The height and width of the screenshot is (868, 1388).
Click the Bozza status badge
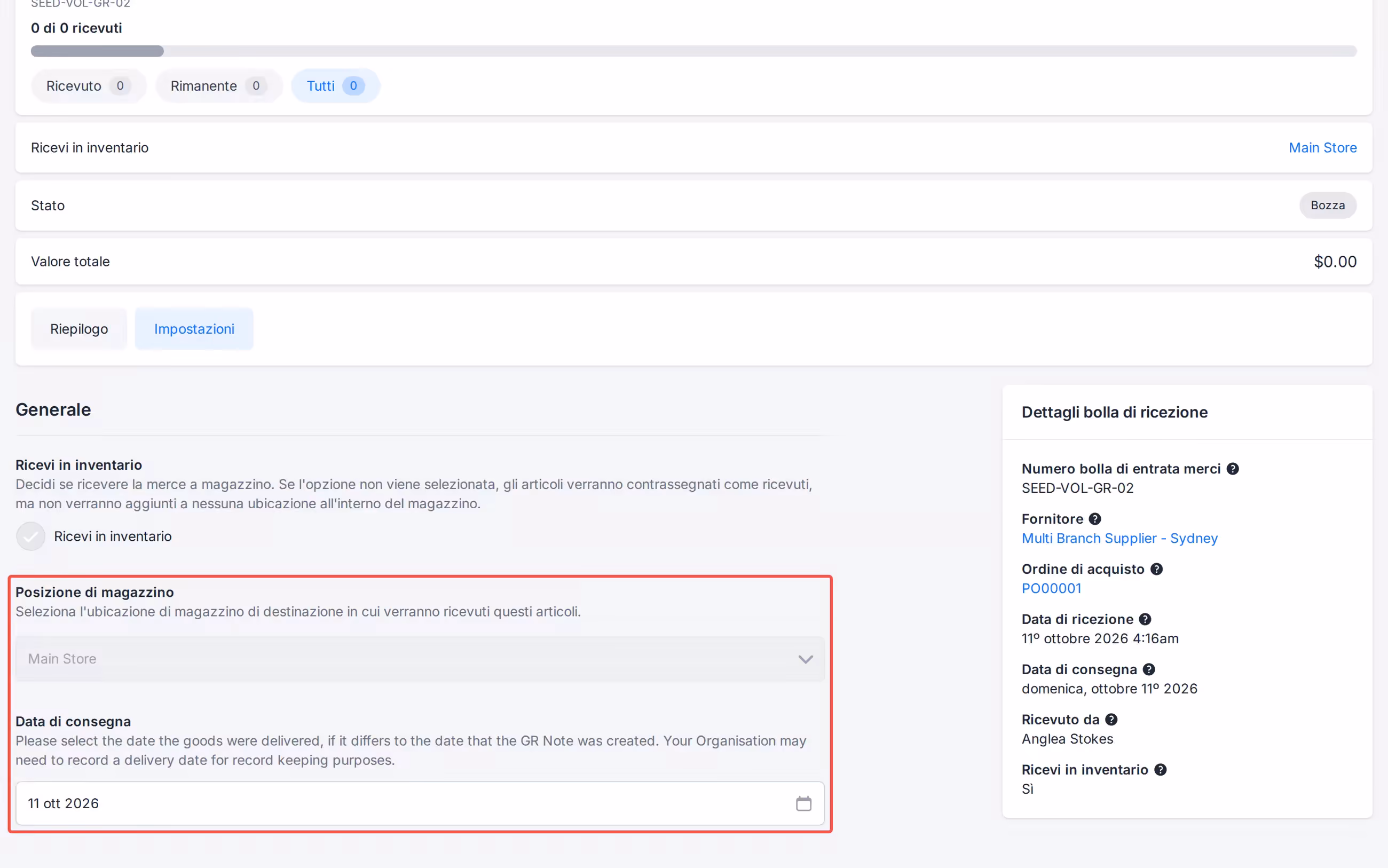tap(1328, 206)
